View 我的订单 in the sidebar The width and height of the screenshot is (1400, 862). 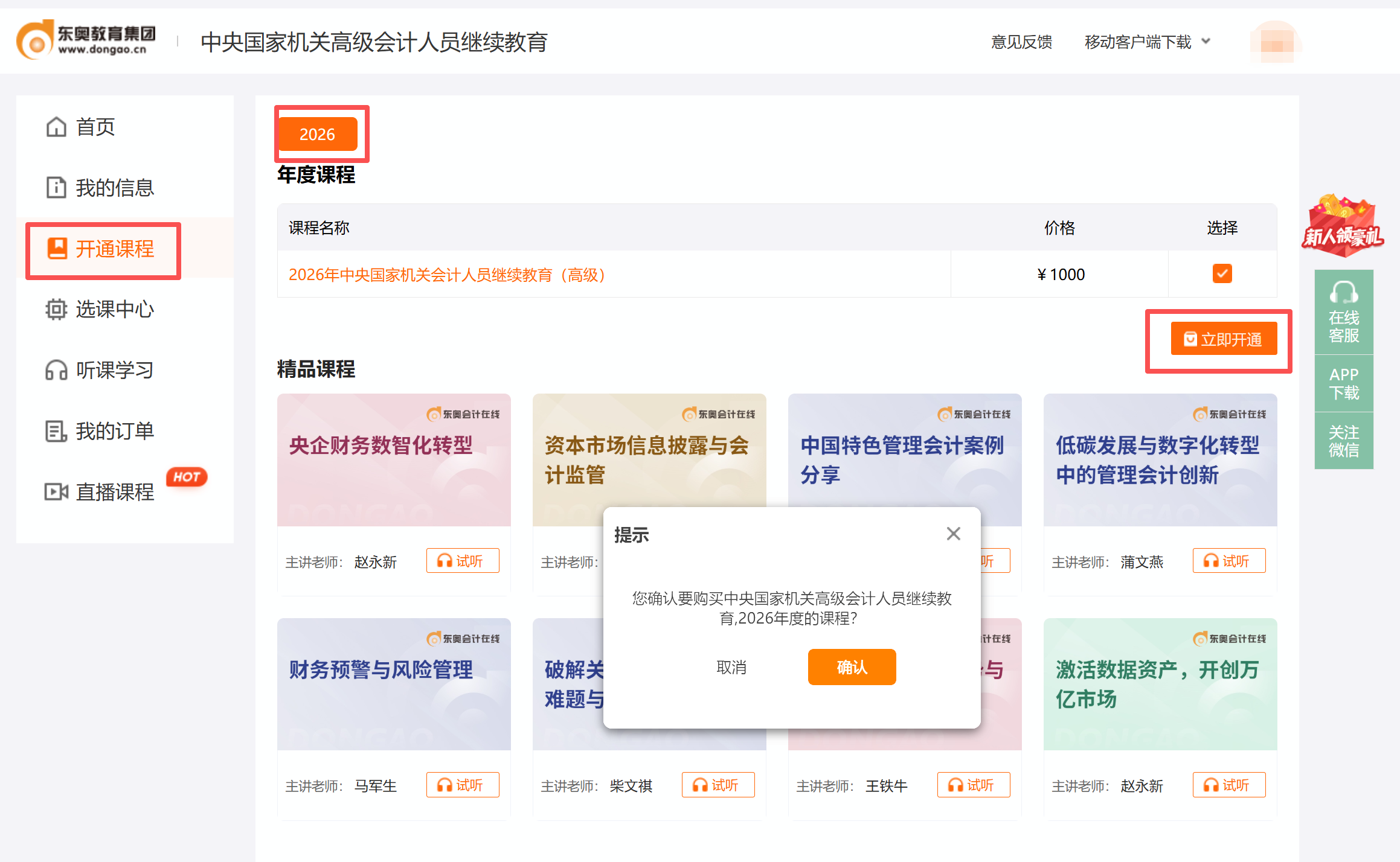115,430
